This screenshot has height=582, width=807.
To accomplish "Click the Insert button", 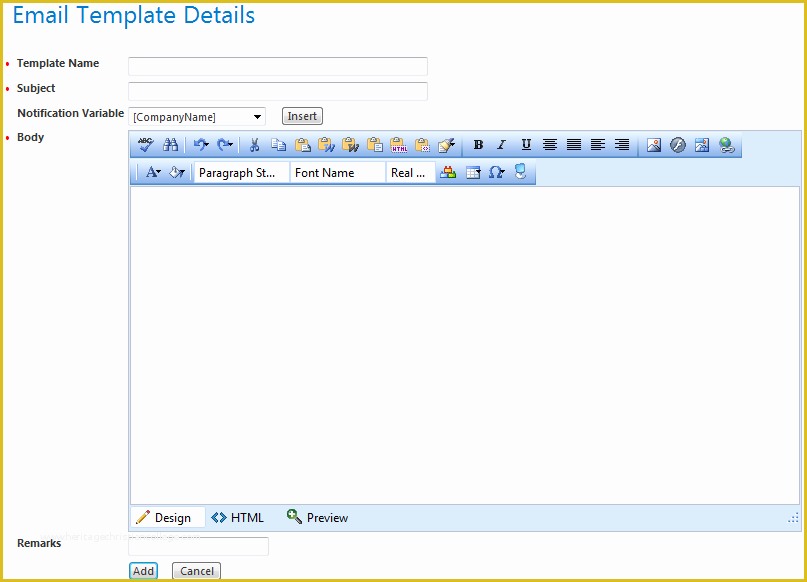I will [x=302, y=116].
